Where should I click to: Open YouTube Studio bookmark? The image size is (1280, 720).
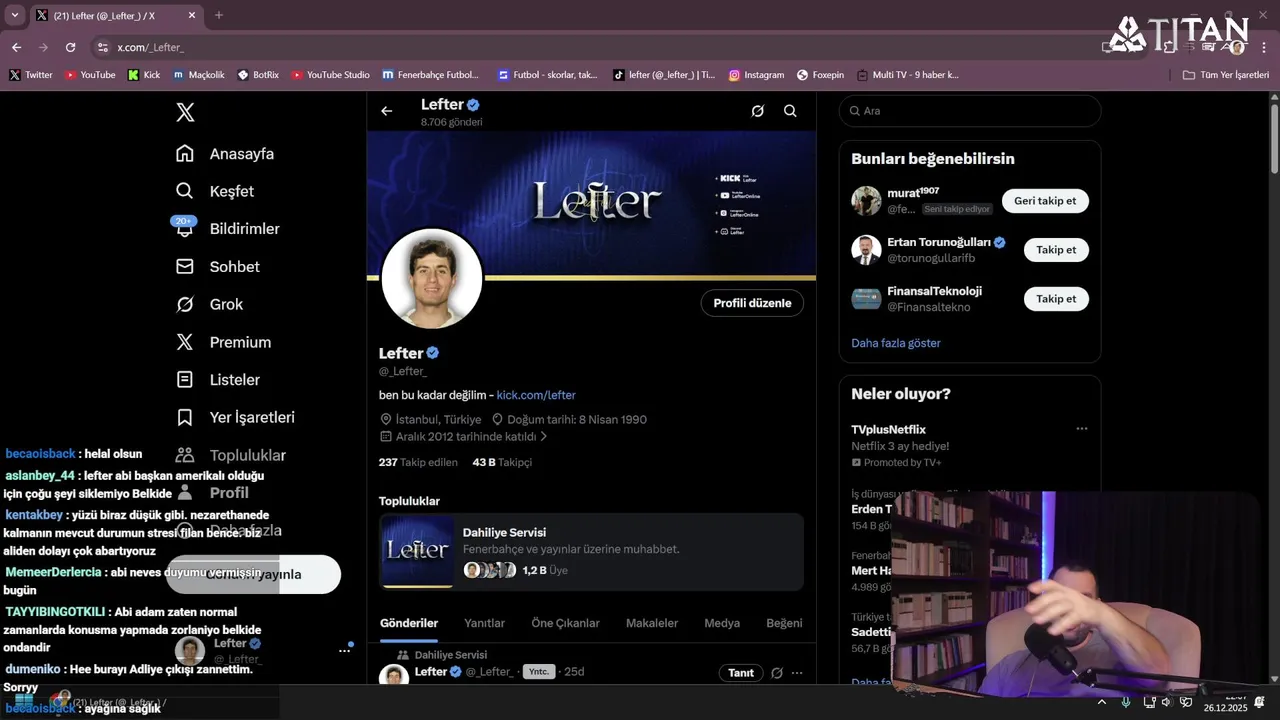point(330,75)
